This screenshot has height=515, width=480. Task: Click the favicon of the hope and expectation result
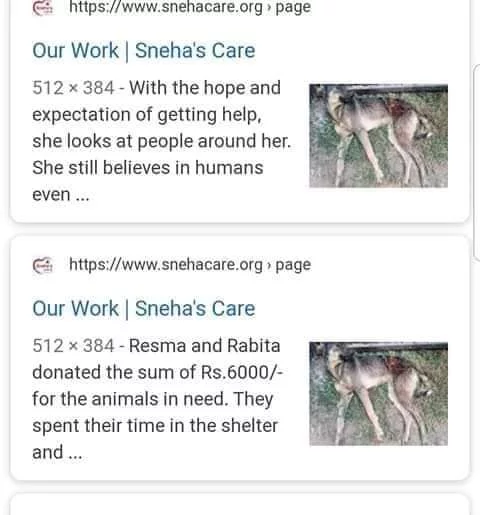pyautogui.click(x=43, y=7)
